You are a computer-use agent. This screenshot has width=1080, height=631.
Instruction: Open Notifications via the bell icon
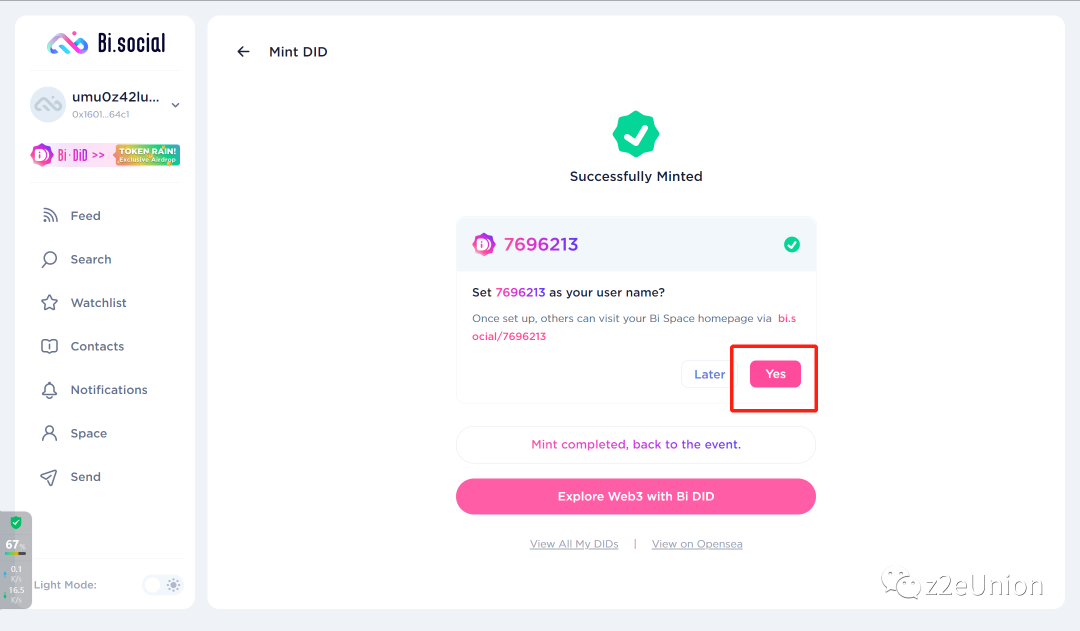point(48,389)
